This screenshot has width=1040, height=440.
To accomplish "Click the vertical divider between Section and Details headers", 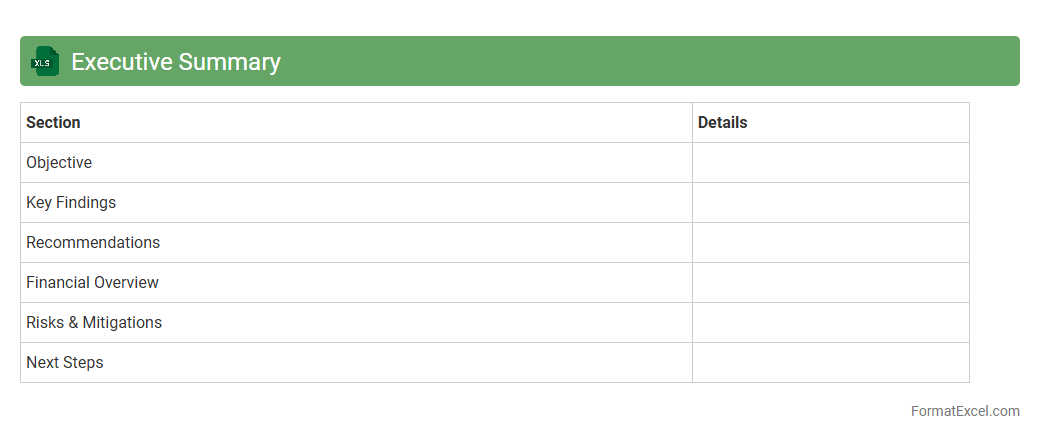I will (x=692, y=123).
